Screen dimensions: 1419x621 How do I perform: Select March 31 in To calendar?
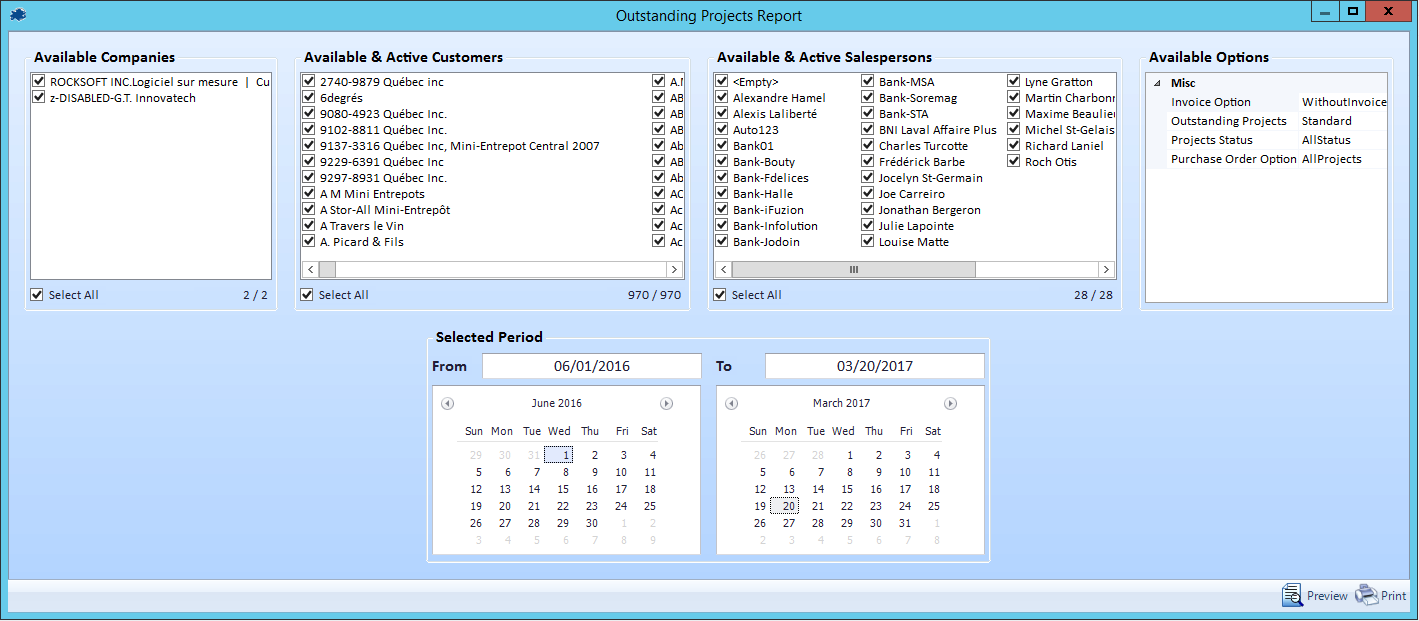coord(905,523)
